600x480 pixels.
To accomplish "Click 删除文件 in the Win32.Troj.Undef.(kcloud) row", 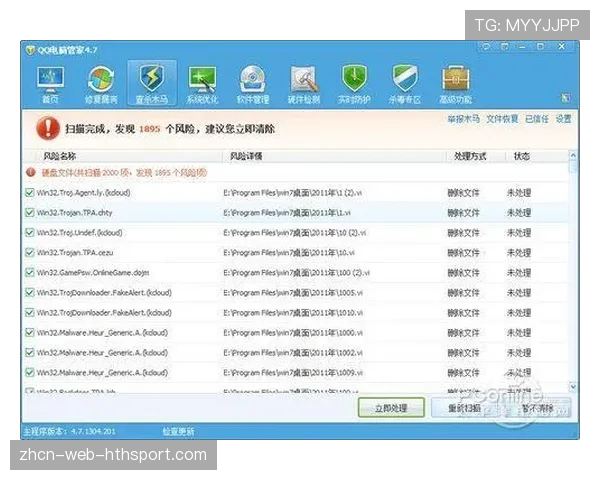I will (x=463, y=233).
